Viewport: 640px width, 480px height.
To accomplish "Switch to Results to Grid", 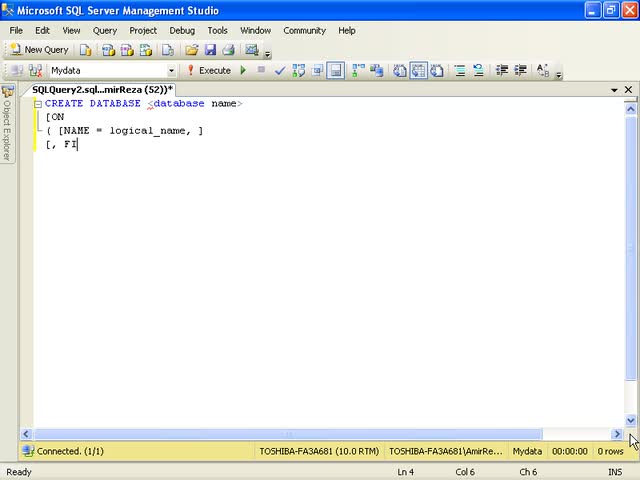I will point(418,71).
